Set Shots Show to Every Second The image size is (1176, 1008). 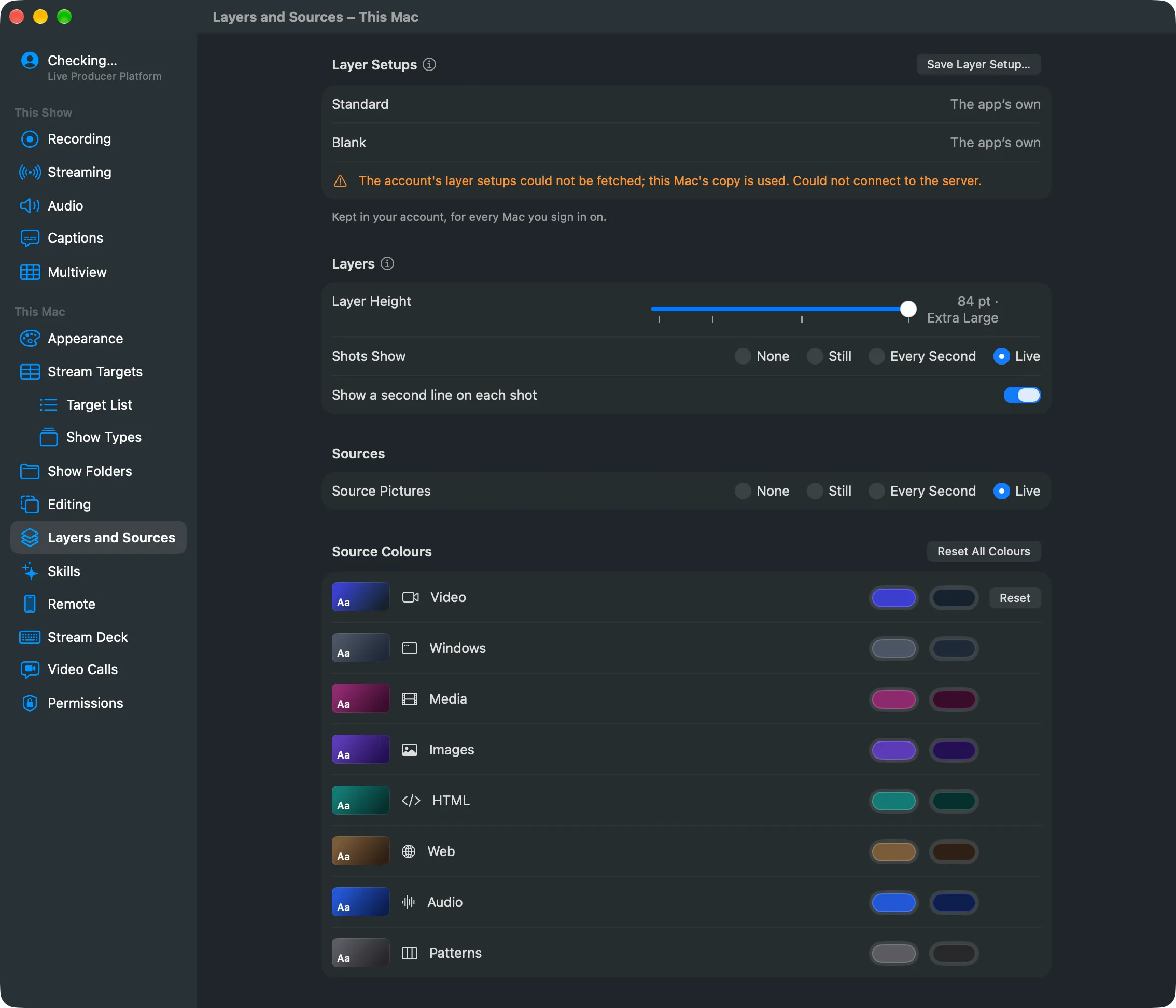876,356
